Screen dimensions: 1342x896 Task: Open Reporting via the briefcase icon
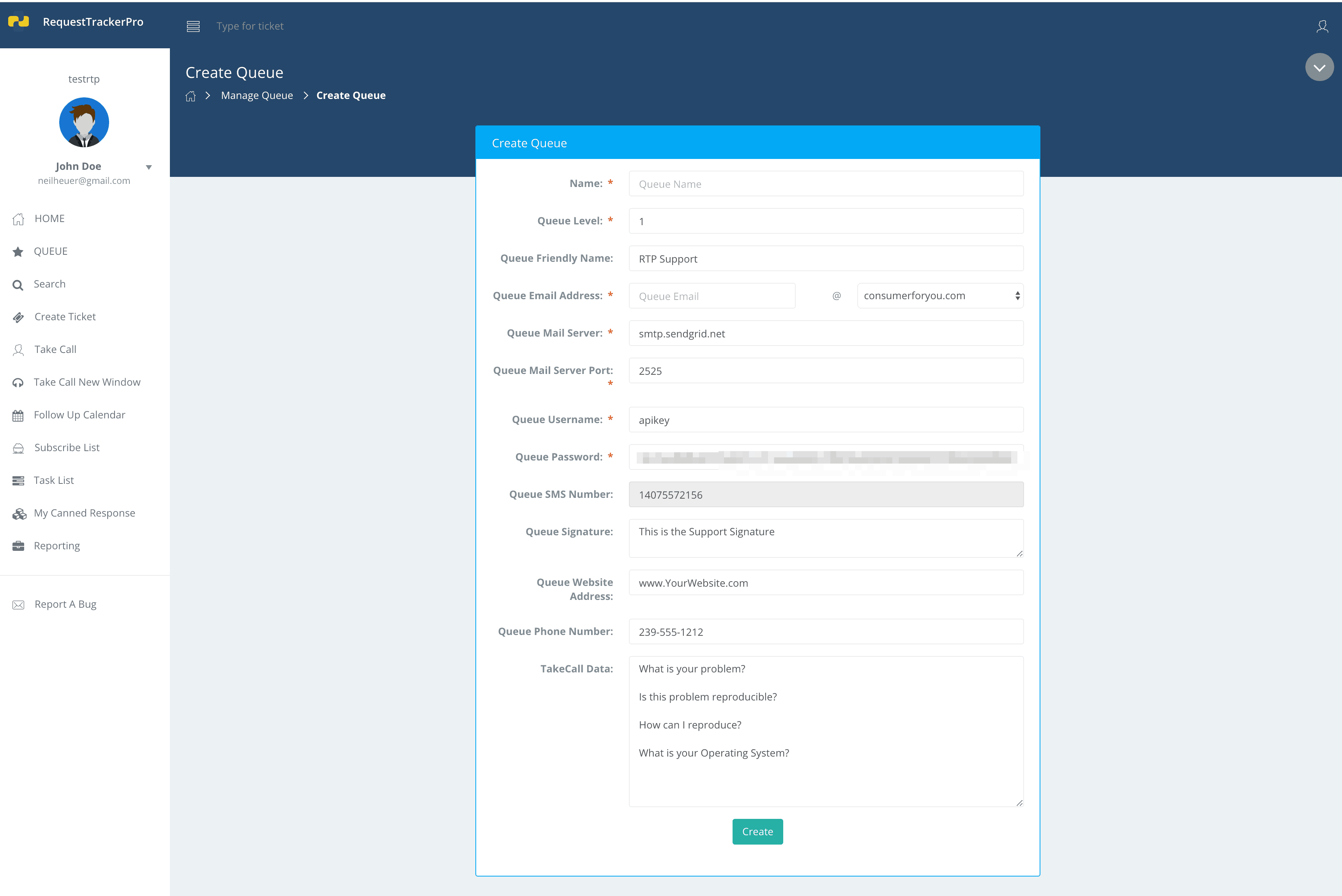18,545
